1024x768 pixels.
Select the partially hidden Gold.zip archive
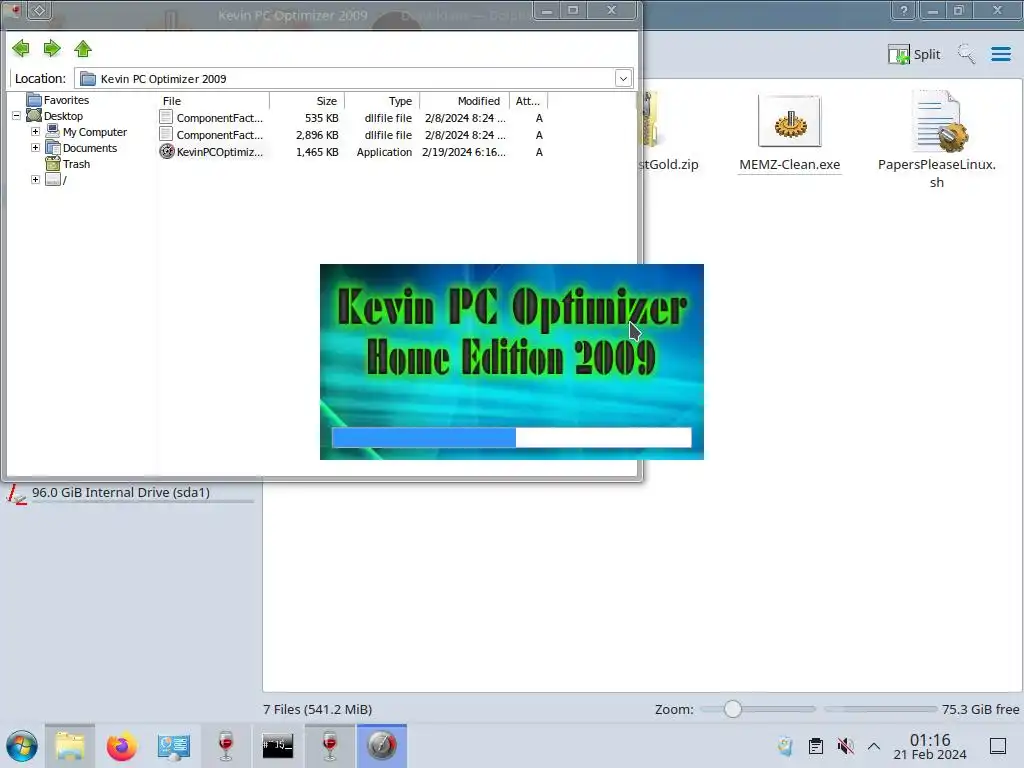[x=667, y=133]
